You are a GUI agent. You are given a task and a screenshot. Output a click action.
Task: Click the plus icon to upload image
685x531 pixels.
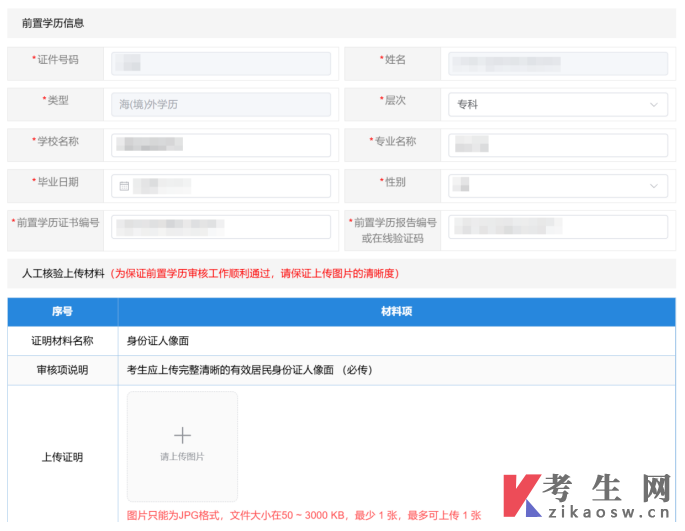182,435
